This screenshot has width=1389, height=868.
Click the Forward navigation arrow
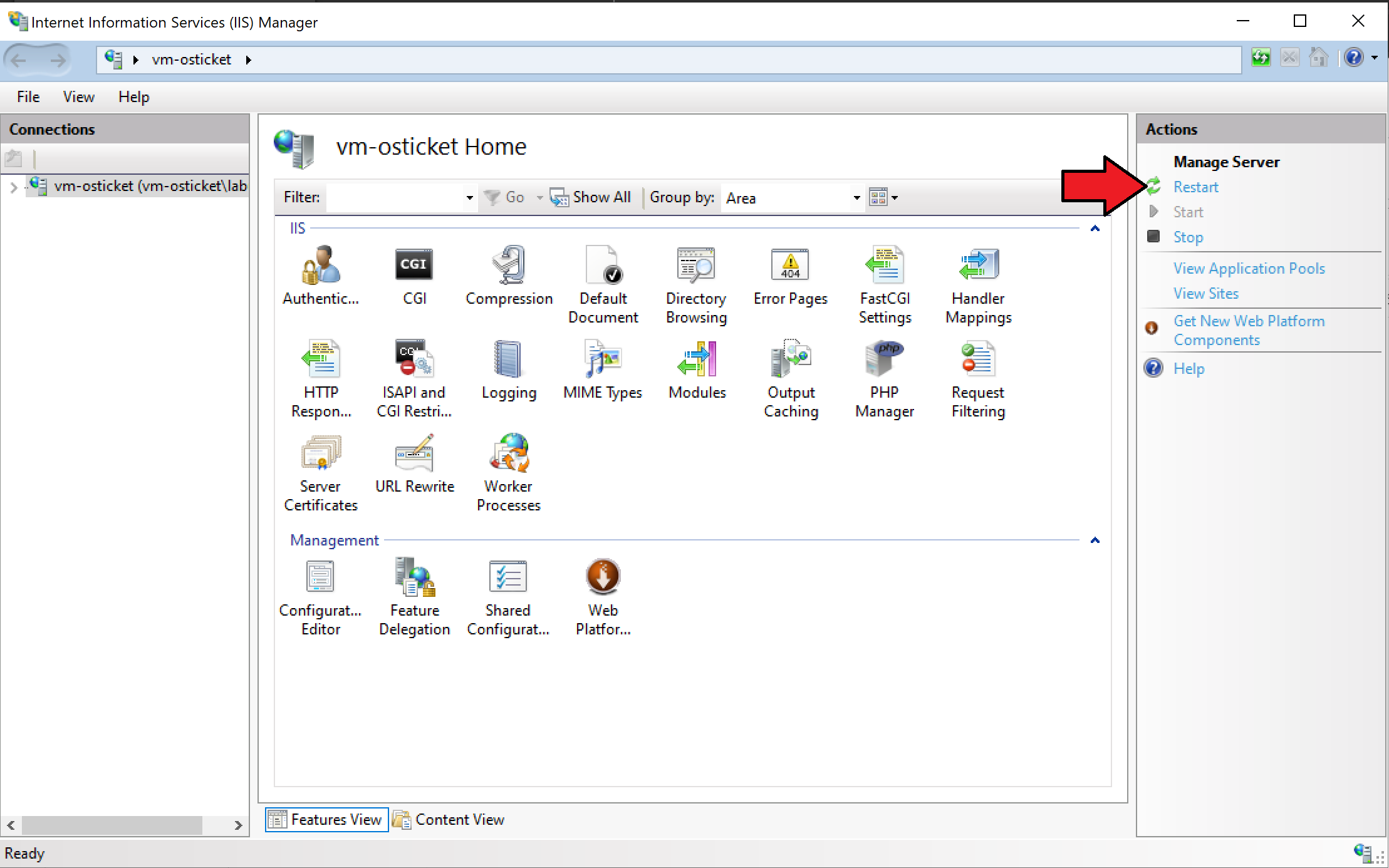(57, 59)
